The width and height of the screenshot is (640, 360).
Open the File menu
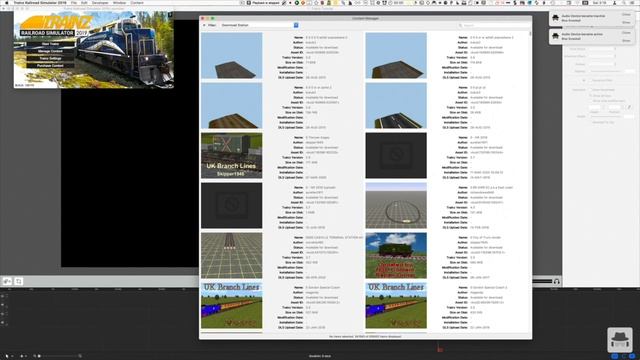tap(74, 2)
